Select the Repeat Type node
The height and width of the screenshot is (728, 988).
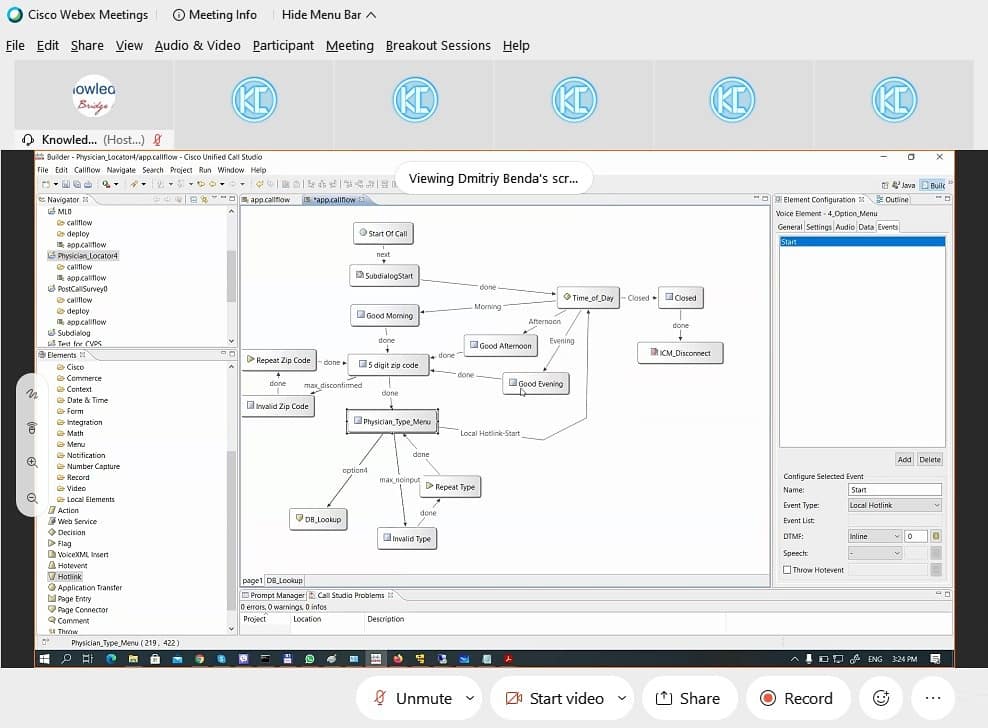450,487
